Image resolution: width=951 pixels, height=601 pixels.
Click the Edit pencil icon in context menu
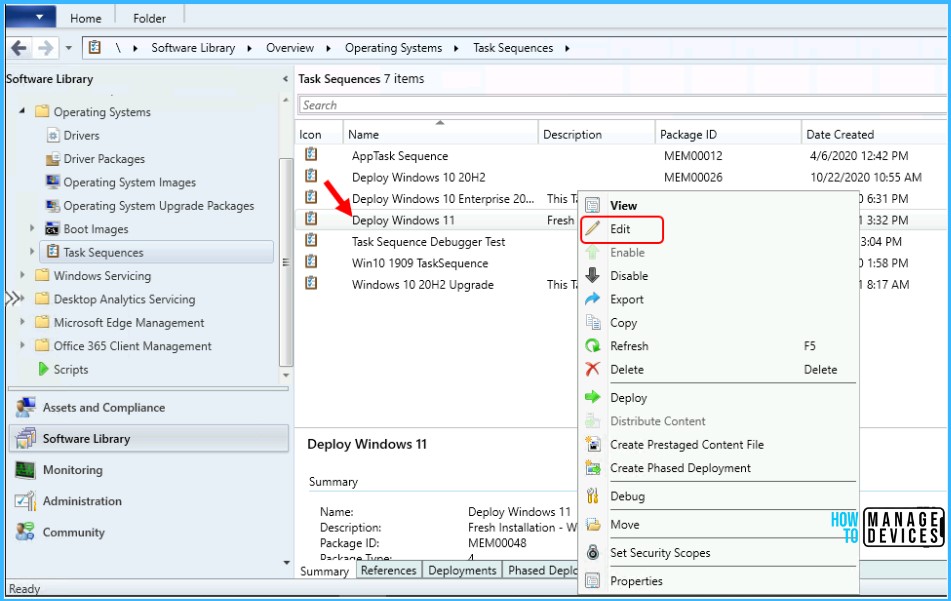click(593, 229)
